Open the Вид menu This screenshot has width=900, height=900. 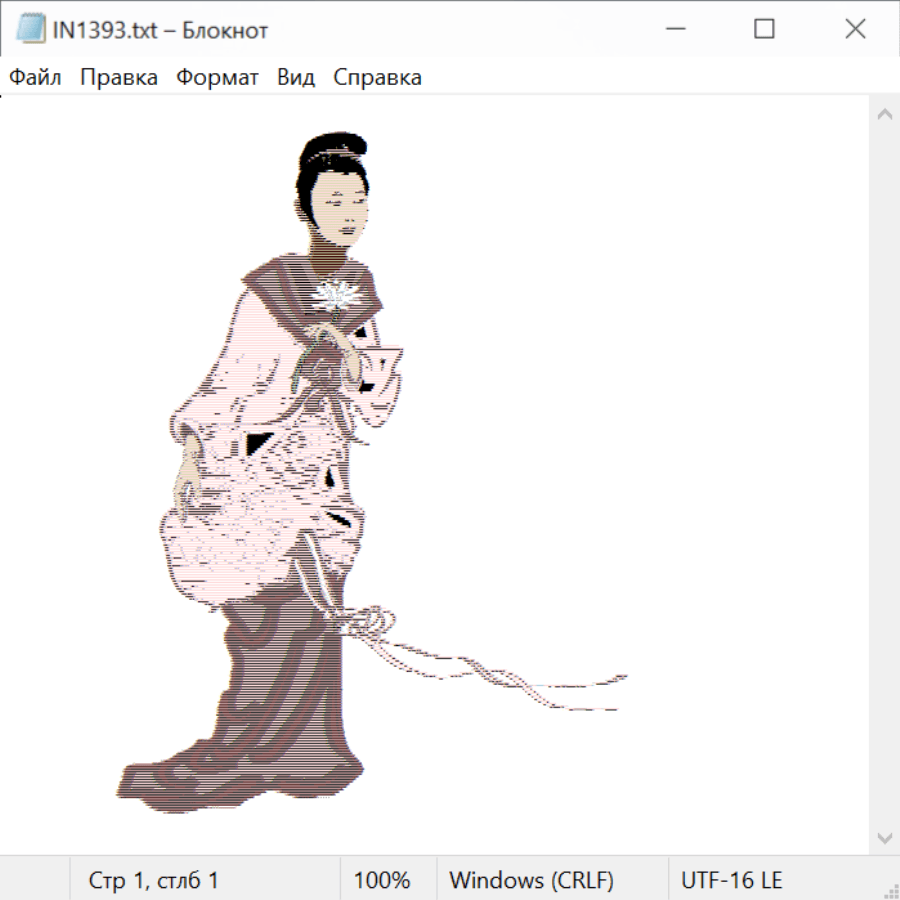point(296,77)
